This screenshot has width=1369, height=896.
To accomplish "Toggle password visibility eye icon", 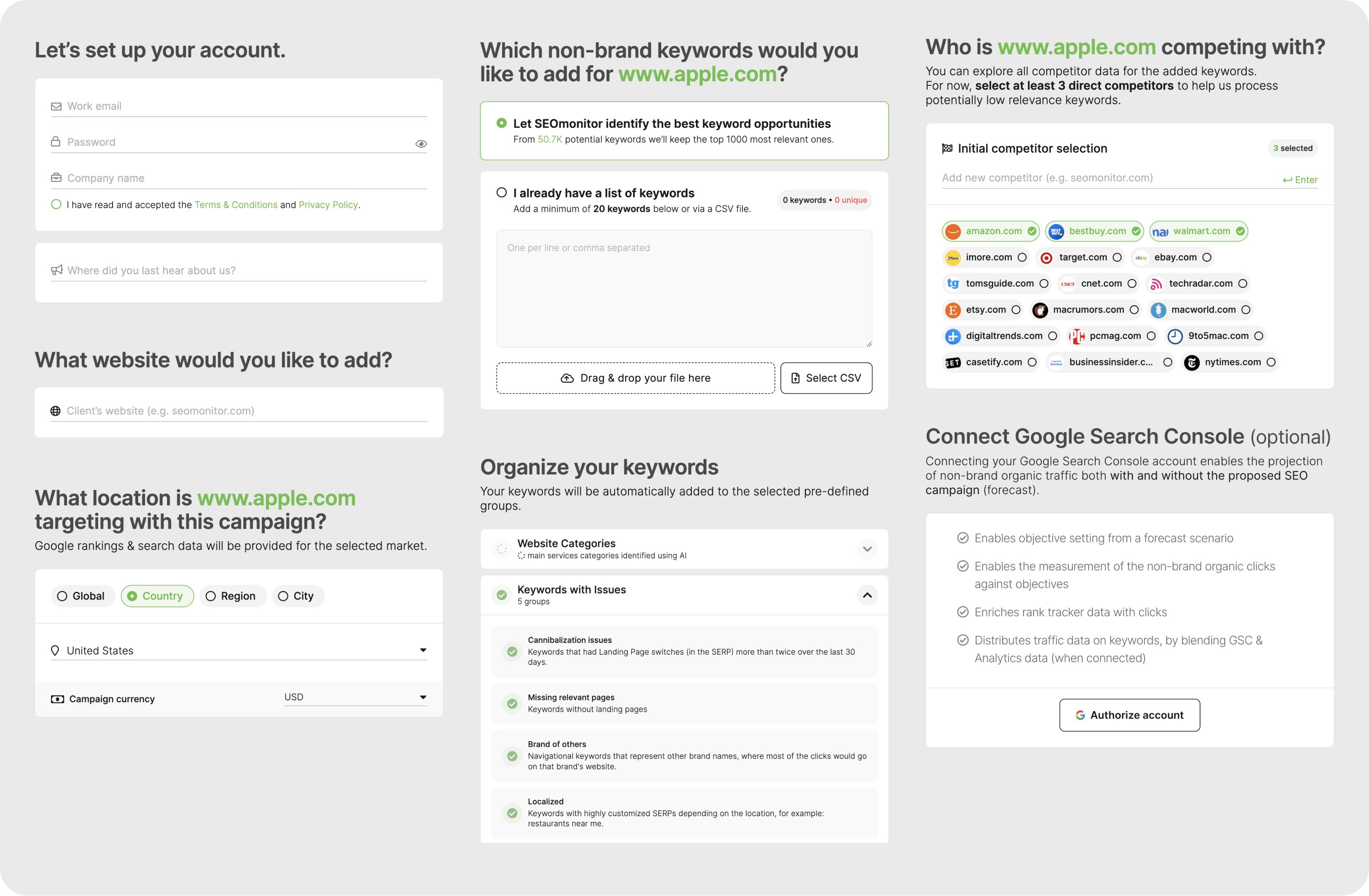I will click(421, 144).
